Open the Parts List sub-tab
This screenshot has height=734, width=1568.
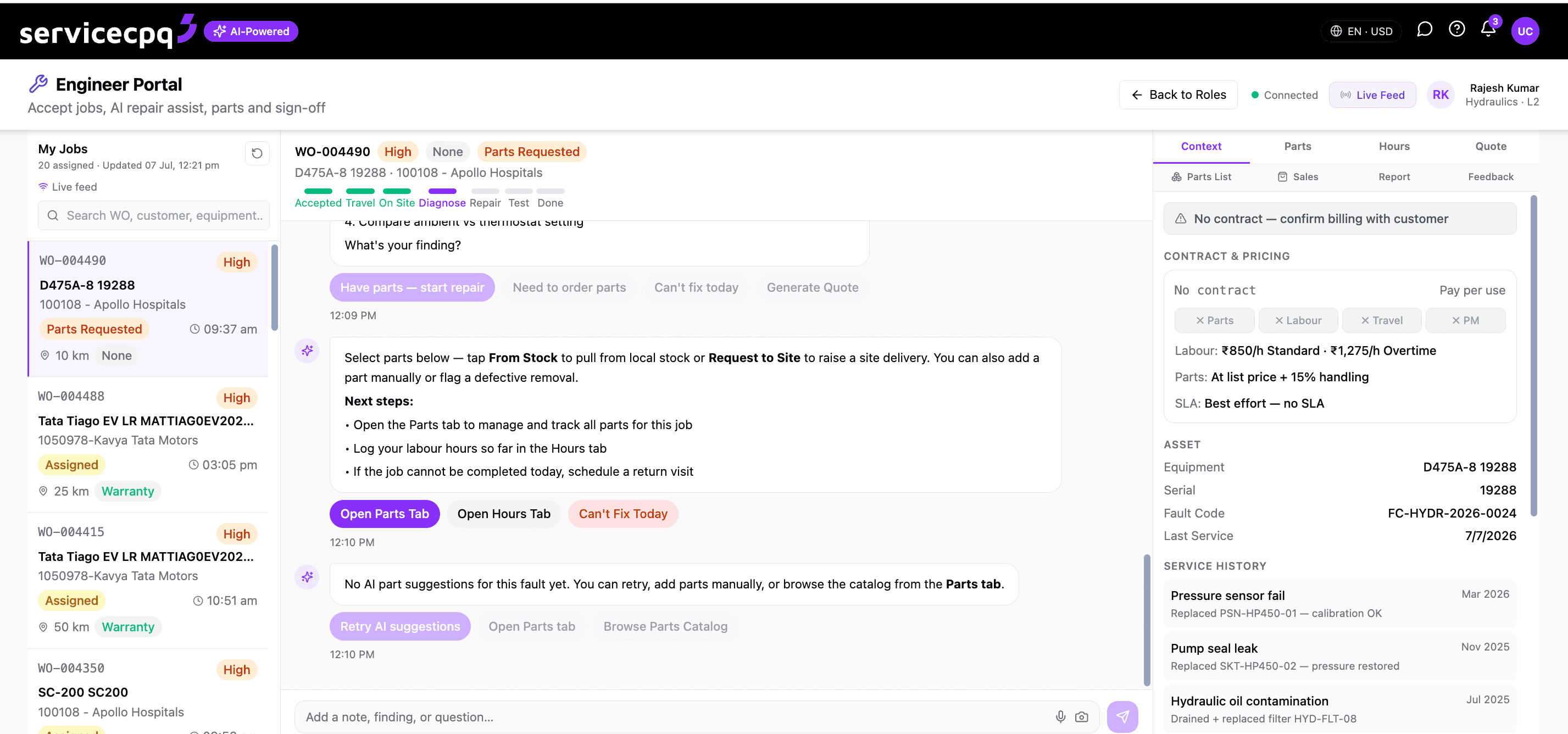[1201, 177]
